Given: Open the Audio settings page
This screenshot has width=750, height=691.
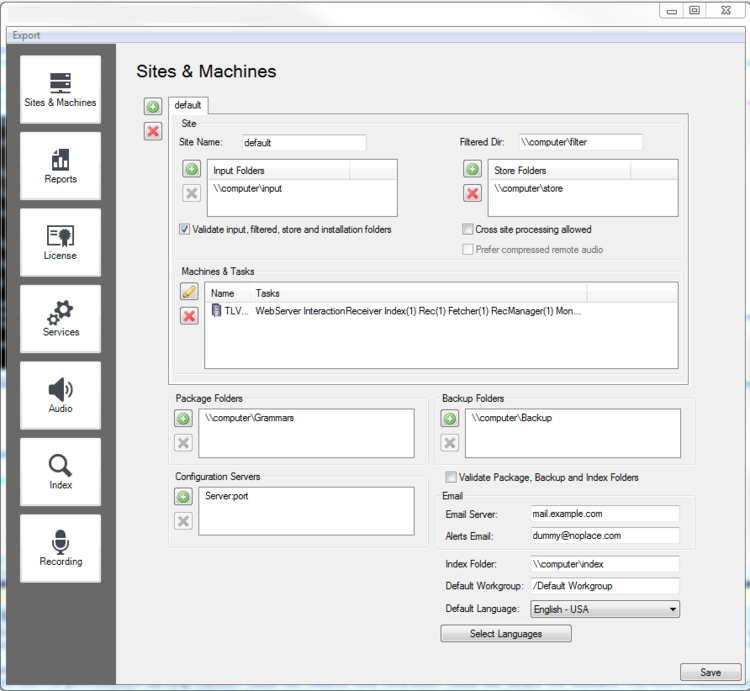Looking at the screenshot, I should coord(61,395).
